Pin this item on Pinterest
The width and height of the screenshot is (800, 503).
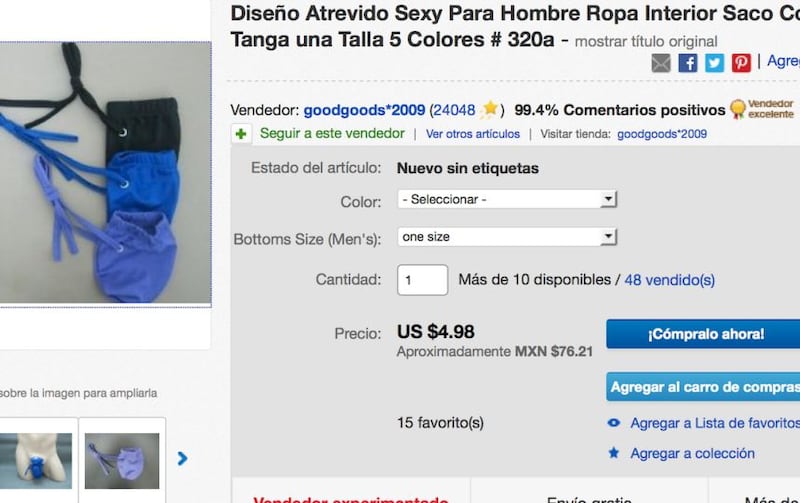coord(741,63)
